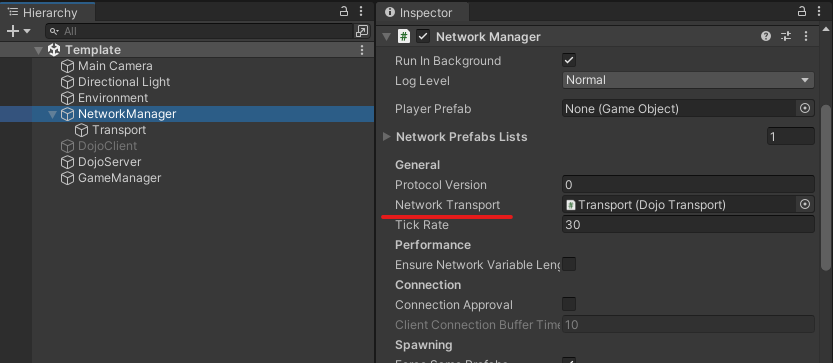Viewport: 833px width, 363px height.
Task: Open Network Transport object picker
Action: click(x=805, y=205)
